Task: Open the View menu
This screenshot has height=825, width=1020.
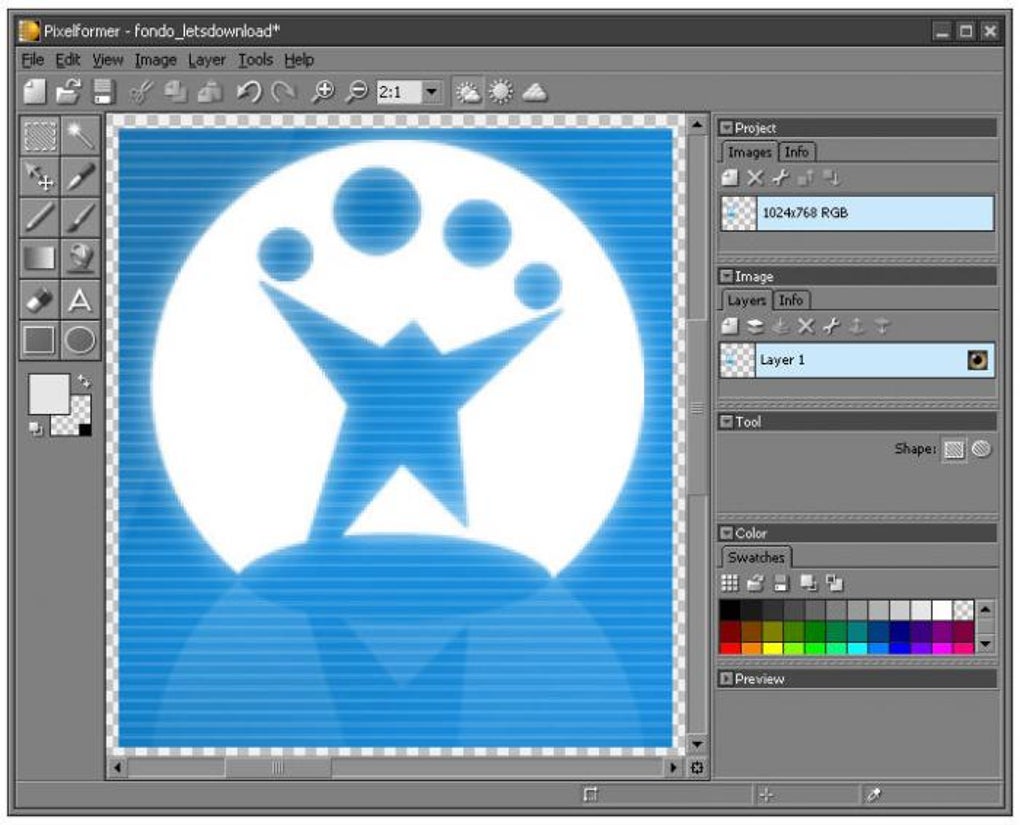Action: coord(107,60)
